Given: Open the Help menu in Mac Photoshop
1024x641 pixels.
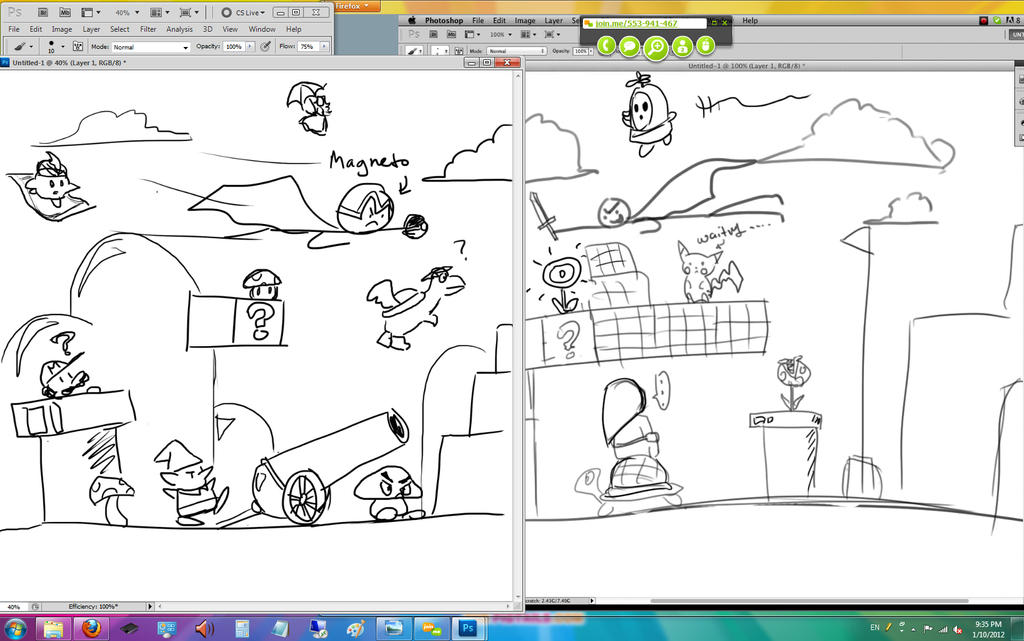Looking at the screenshot, I should tap(750, 20).
